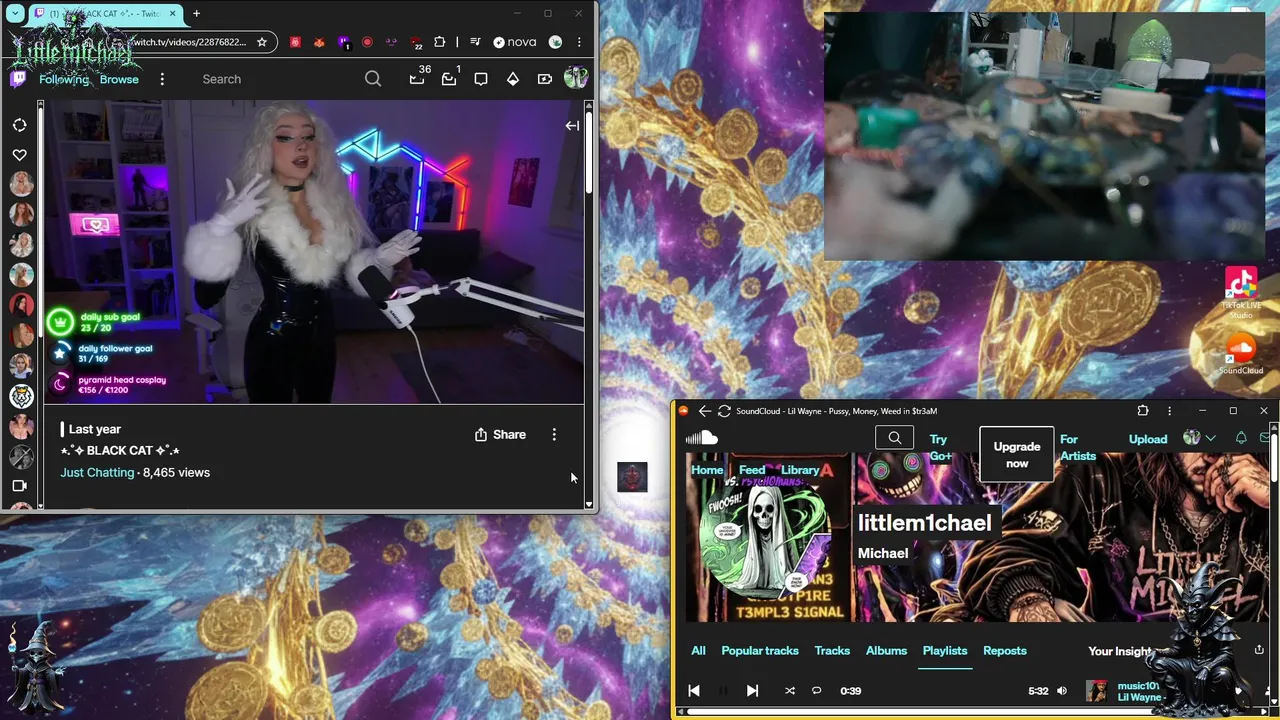The height and width of the screenshot is (720, 1280).
Task: Skip to previous track in SoundCloud
Action: coord(694,691)
